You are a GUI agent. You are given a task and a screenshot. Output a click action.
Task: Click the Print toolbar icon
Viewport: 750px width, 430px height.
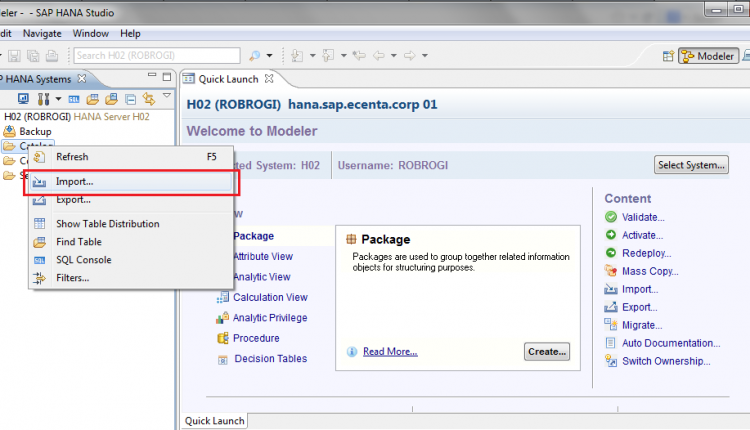tap(52, 56)
